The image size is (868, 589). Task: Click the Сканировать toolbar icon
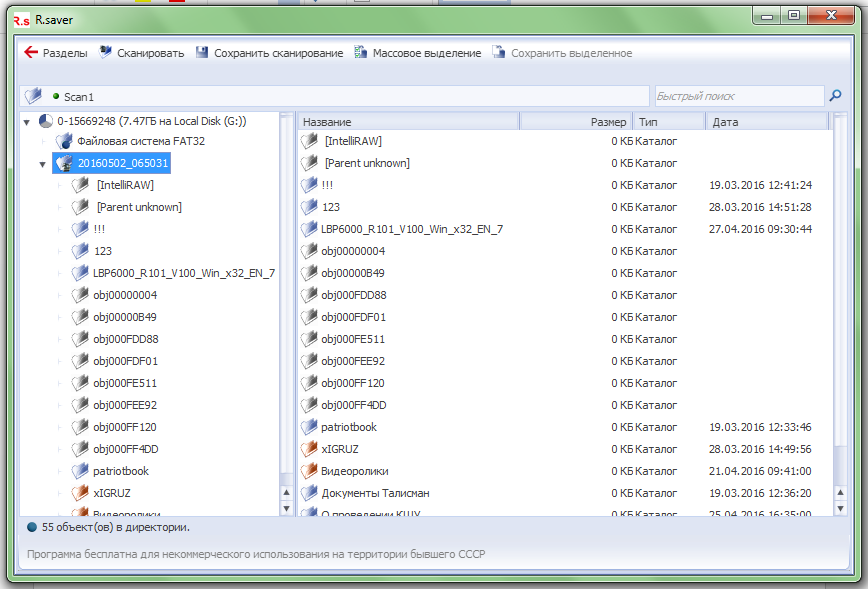click(106, 53)
